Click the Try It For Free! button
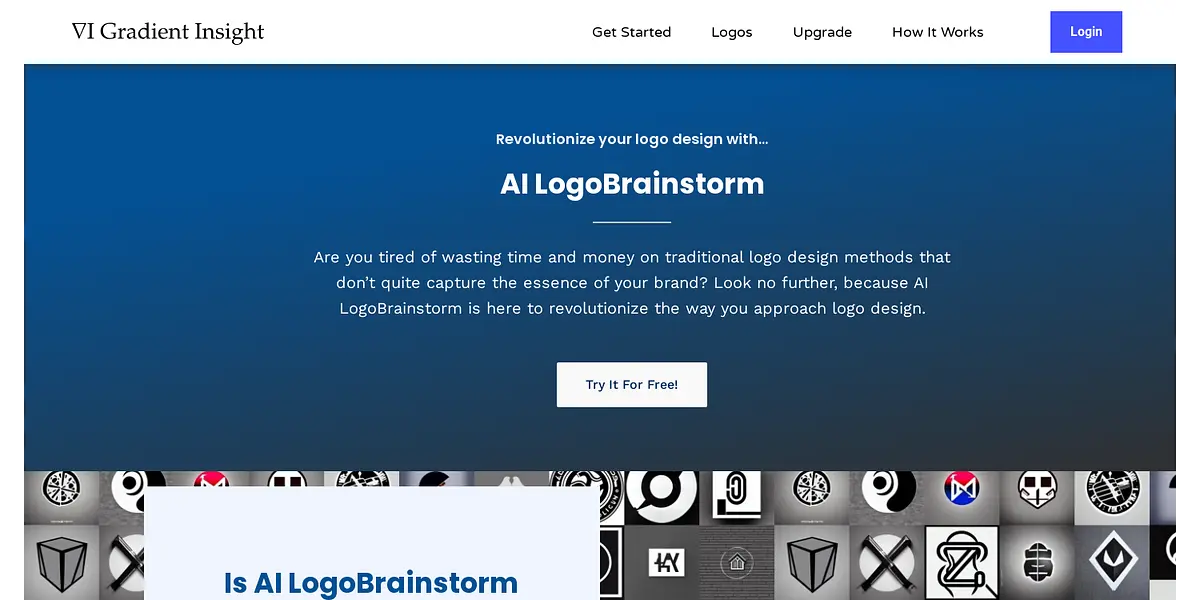Image resolution: width=1200 pixels, height=600 pixels. [x=632, y=385]
